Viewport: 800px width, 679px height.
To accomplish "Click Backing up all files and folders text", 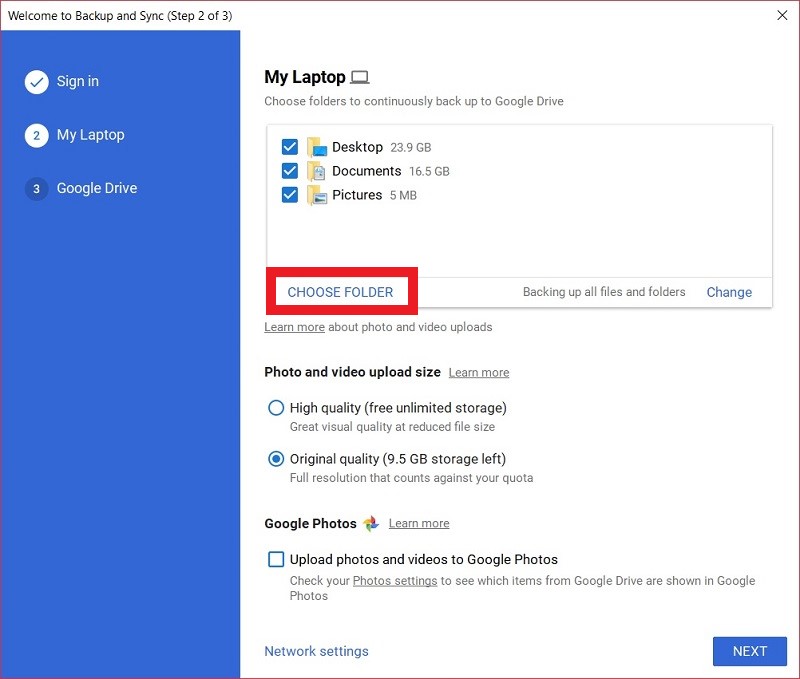I will pyautogui.click(x=604, y=292).
